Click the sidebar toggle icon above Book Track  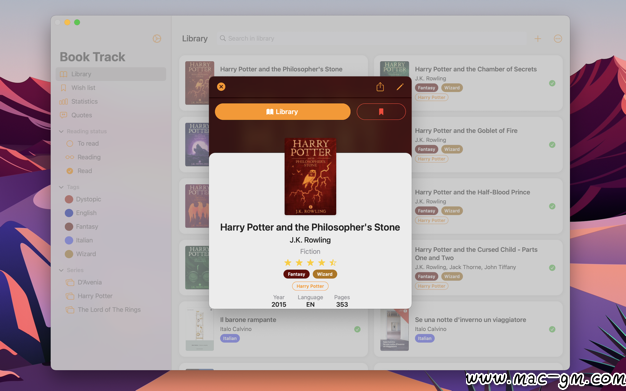156,39
